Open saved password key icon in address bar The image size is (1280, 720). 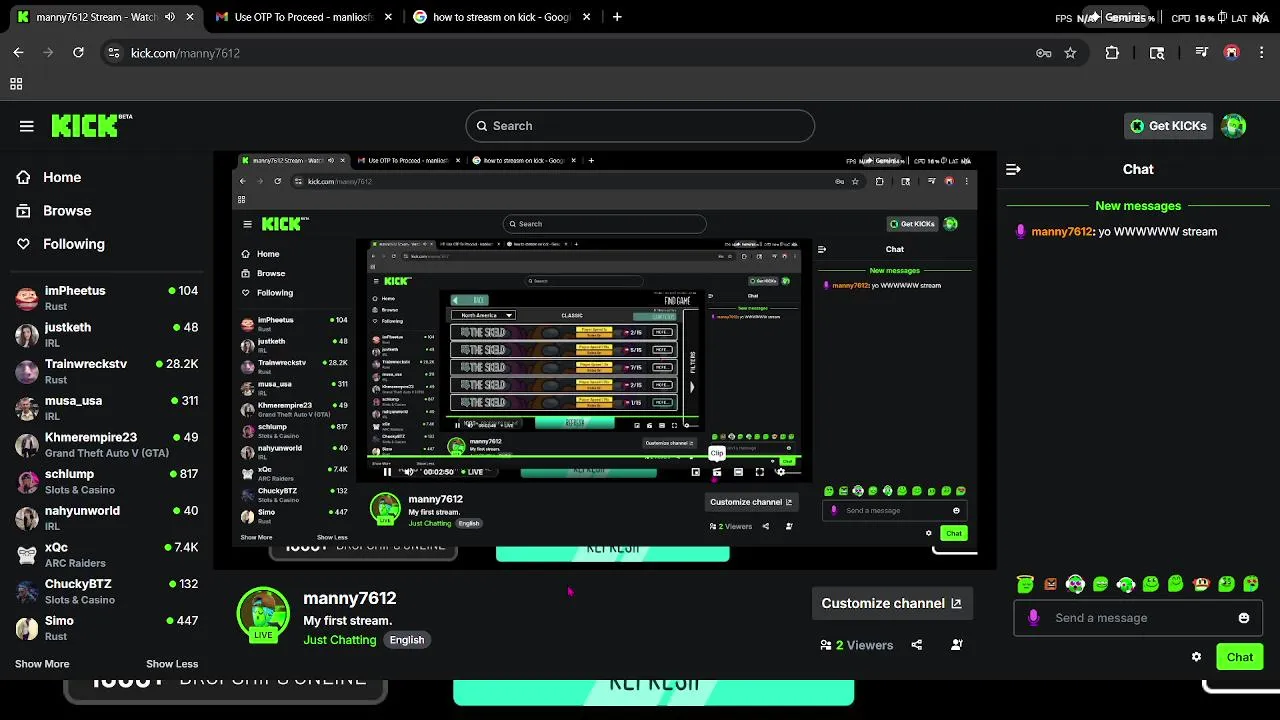pos(1044,53)
